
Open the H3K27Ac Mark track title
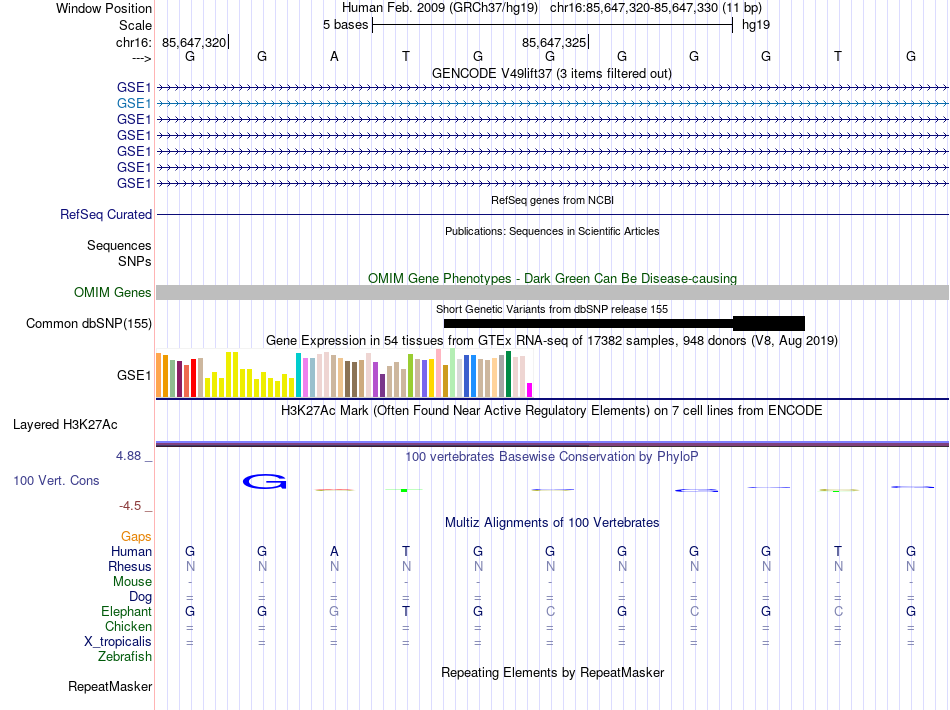coord(552,411)
